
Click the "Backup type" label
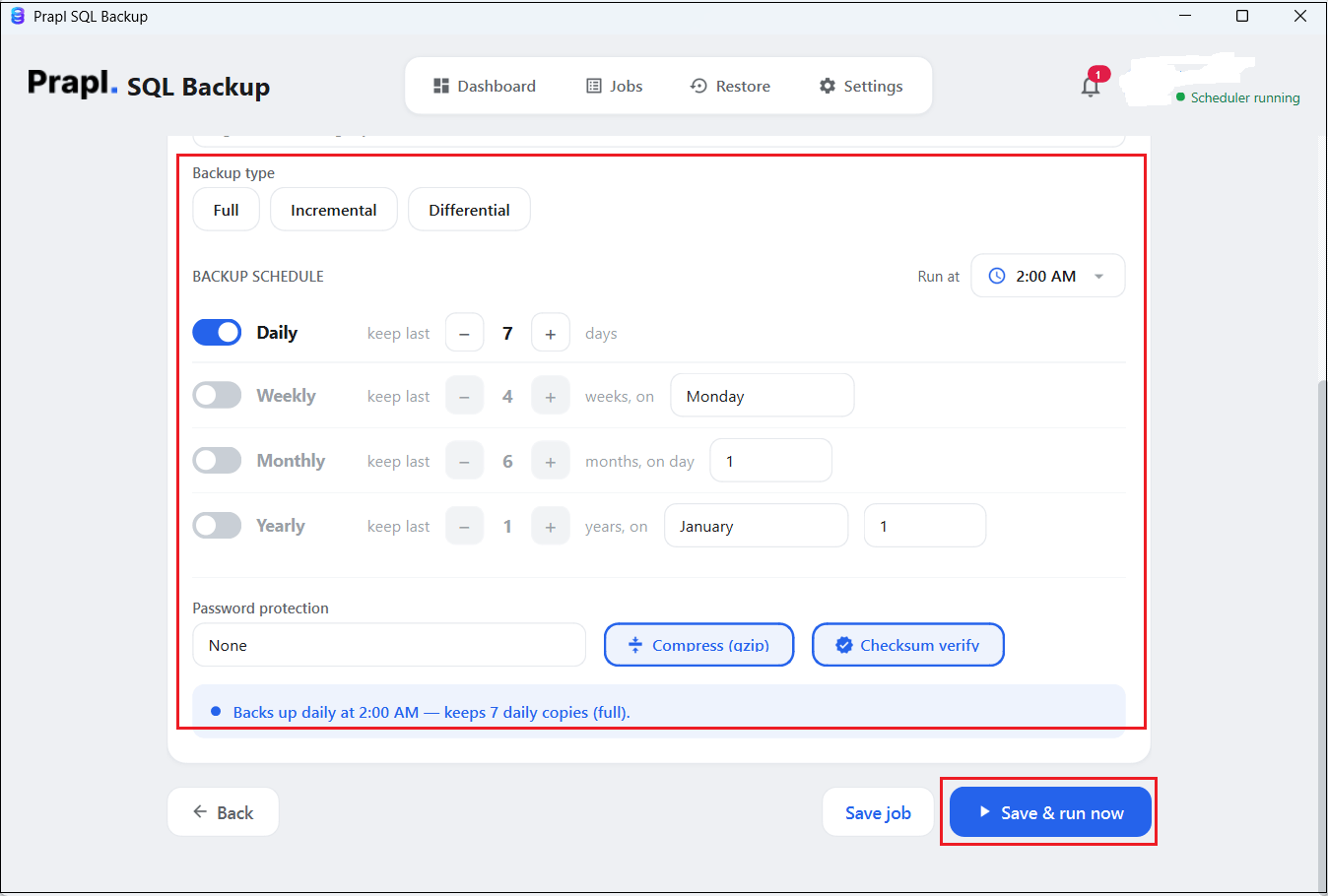233,173
